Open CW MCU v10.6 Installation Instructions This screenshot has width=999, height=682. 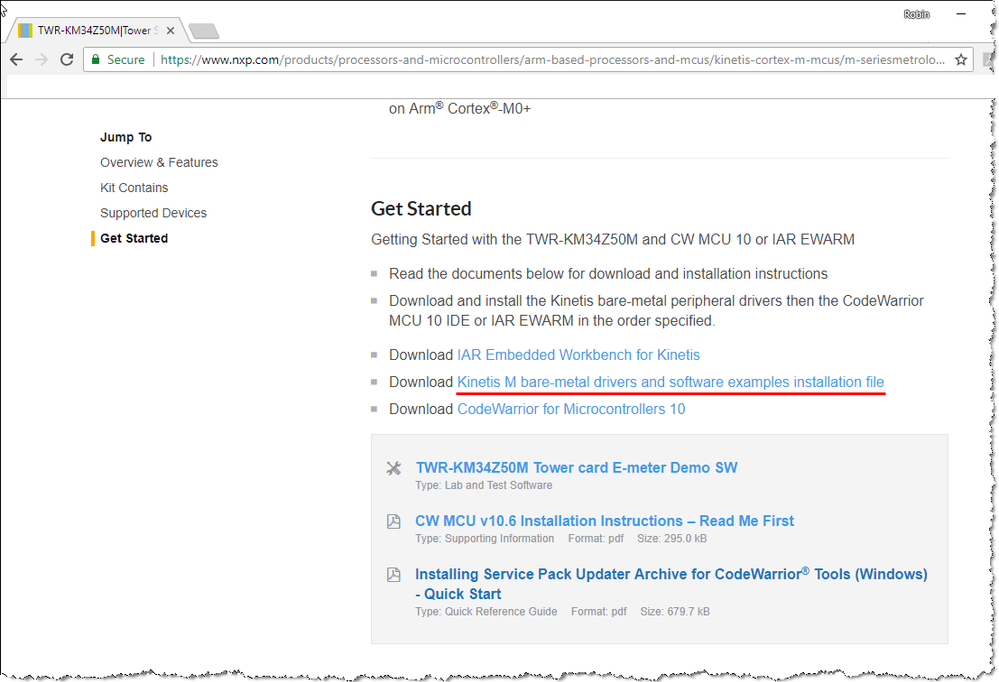604,520
